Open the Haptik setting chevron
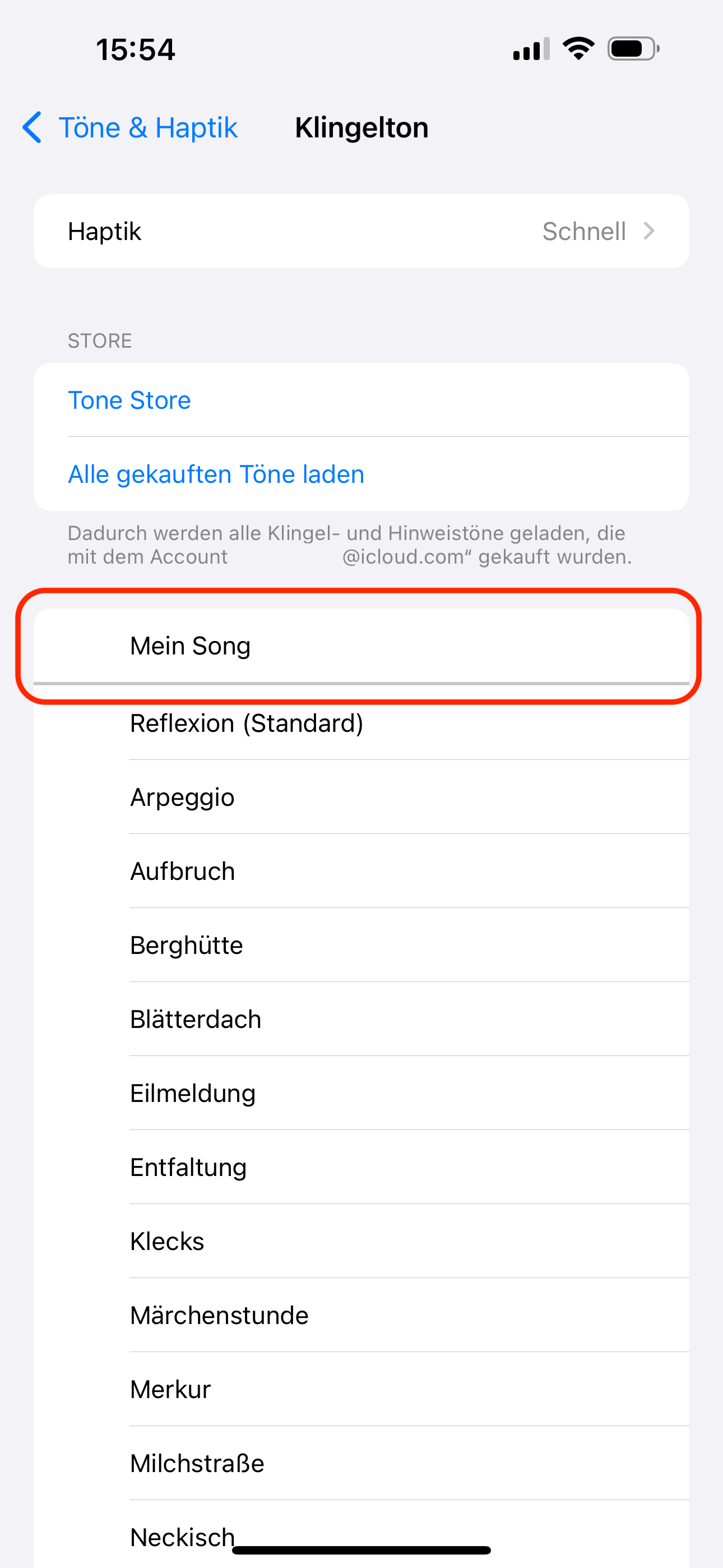Image resolution: width=723 pixels, height=1568 pixels. click(650, 231)
